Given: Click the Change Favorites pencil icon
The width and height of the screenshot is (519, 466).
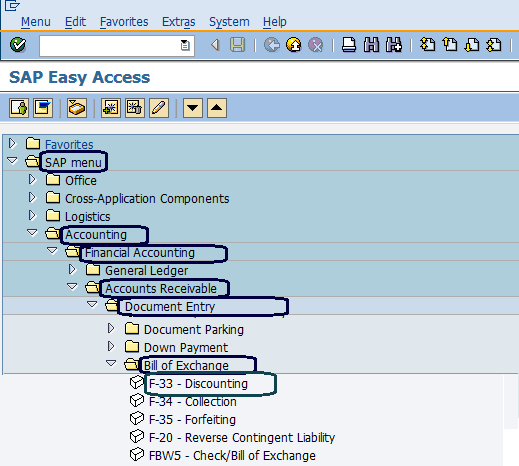Looking at the screenshot, I should pyautogui.click(x=159, y=108).
